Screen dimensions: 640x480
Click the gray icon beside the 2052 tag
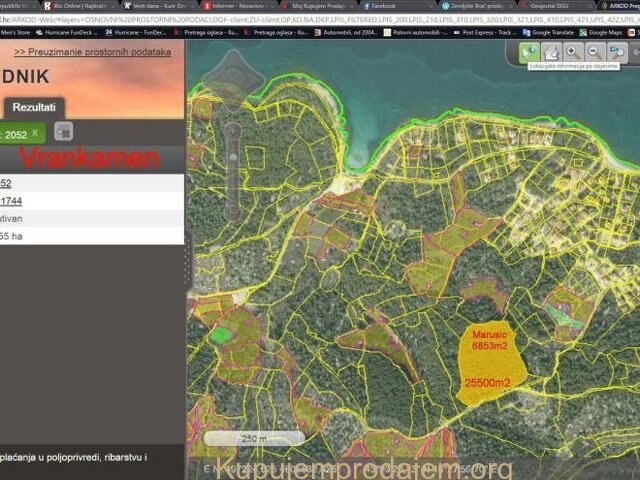(64, 131)
